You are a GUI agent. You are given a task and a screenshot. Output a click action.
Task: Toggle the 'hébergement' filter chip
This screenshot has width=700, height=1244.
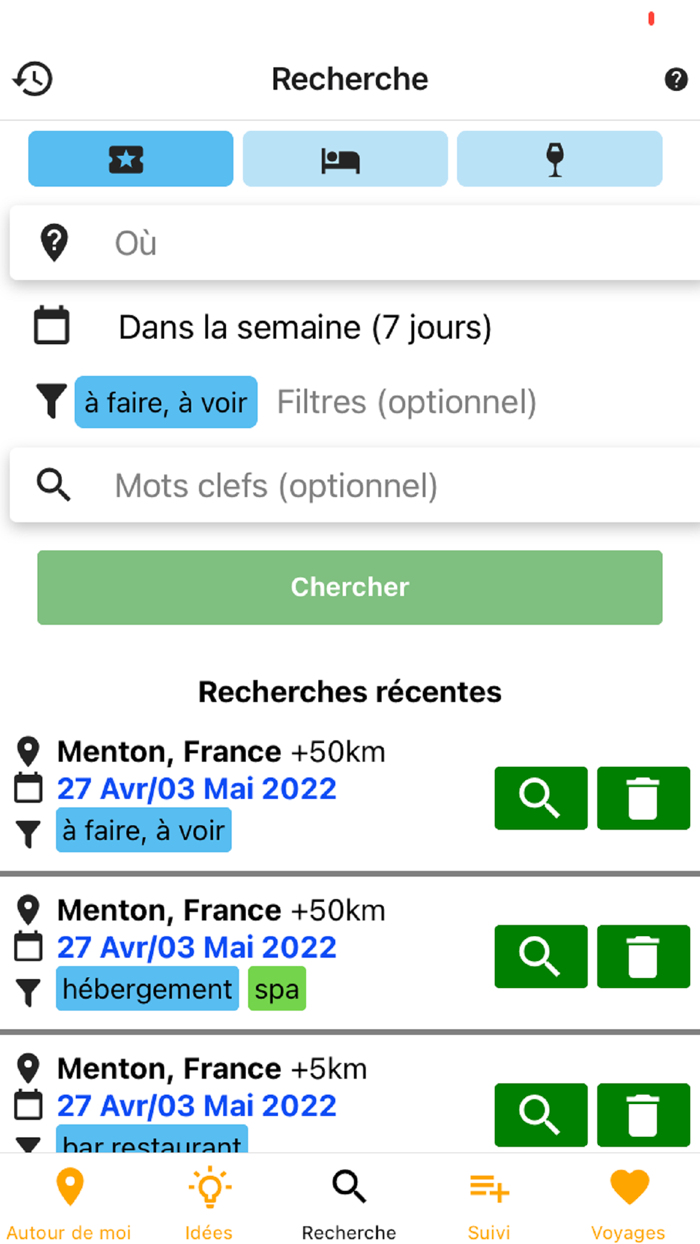147,988
